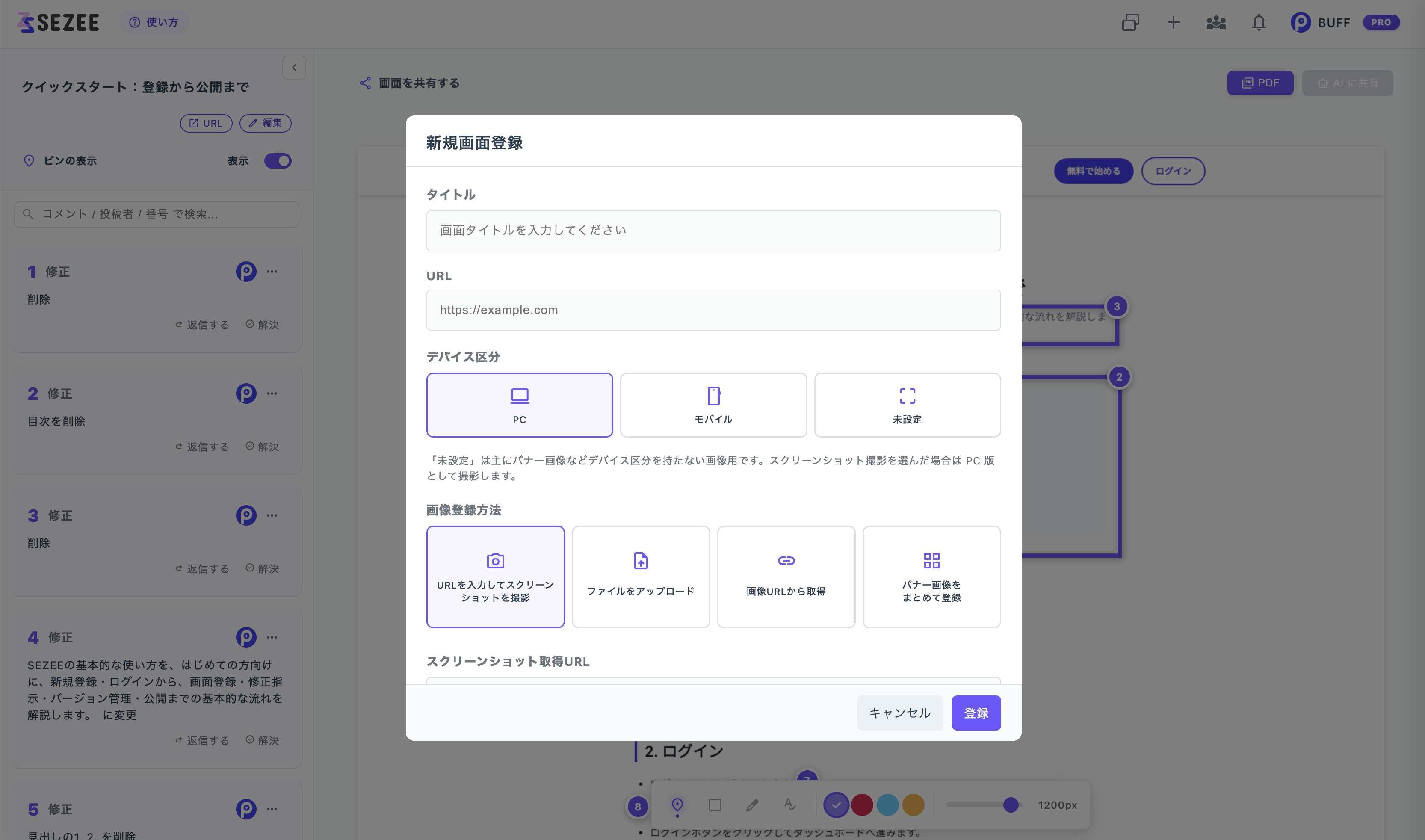Open the more options menu for comment 2
This screenshot has height=840, width=1425.
coord(272,393)
